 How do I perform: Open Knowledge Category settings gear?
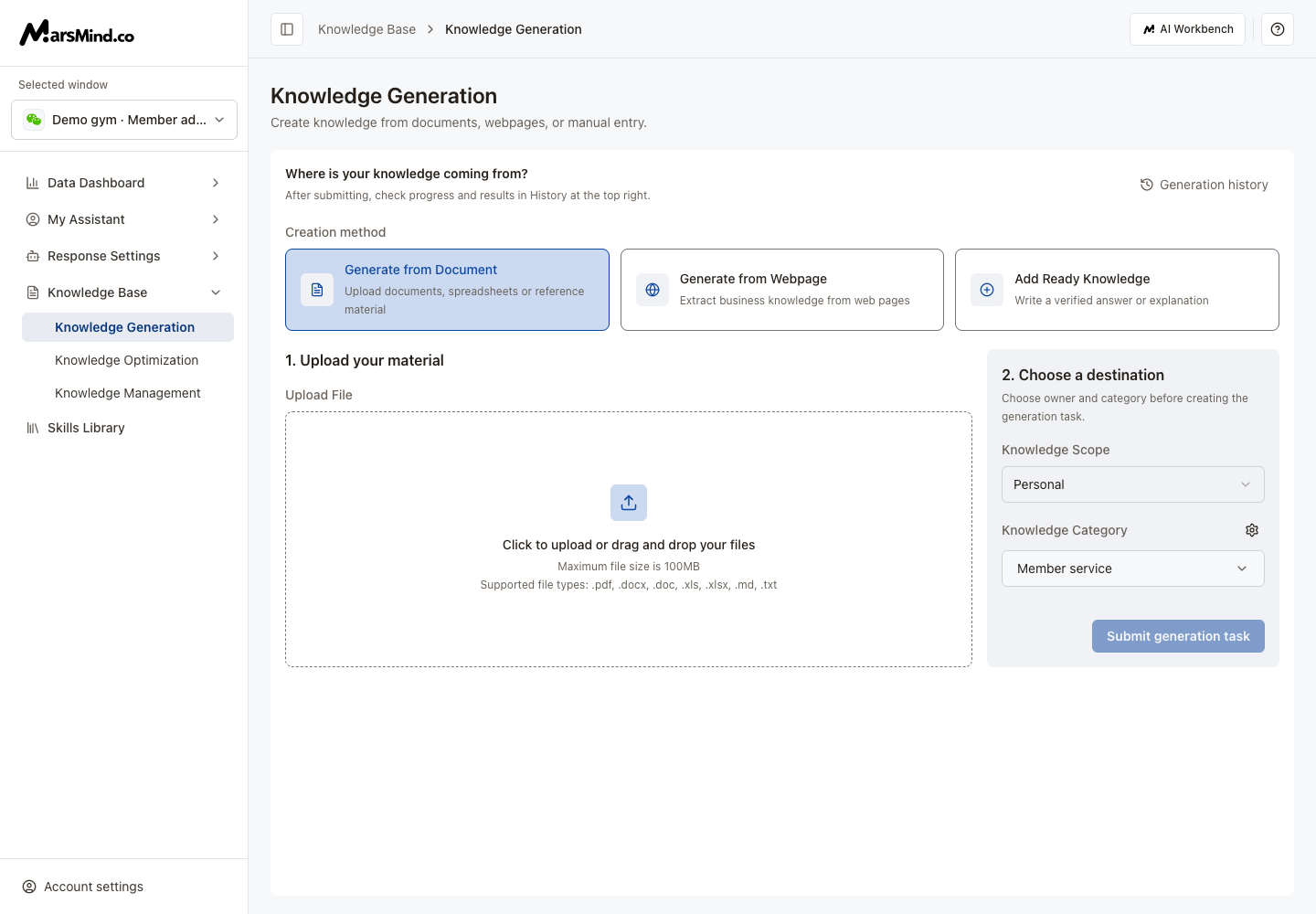pos(1252,530)
